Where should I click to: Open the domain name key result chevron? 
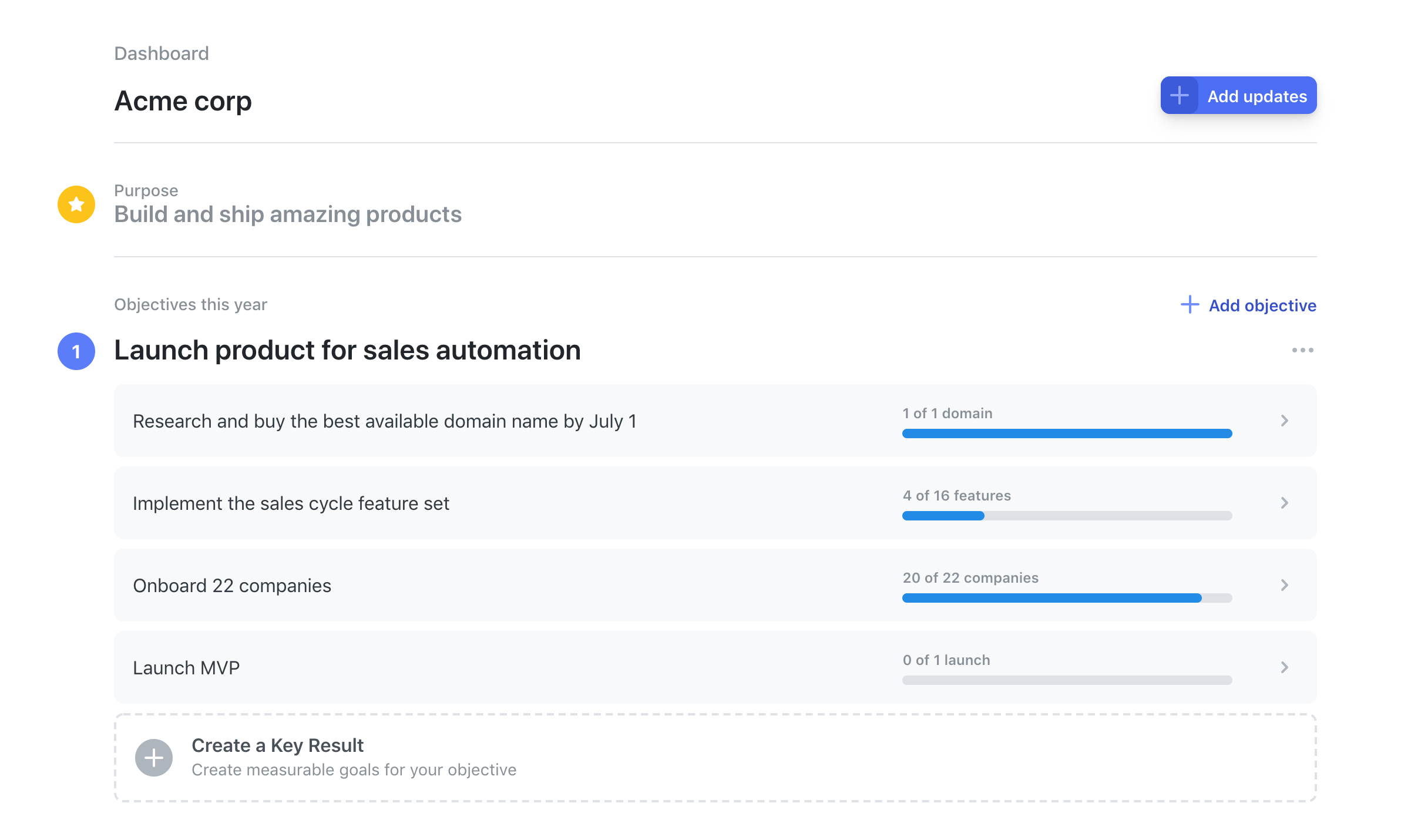point(1285,421)
